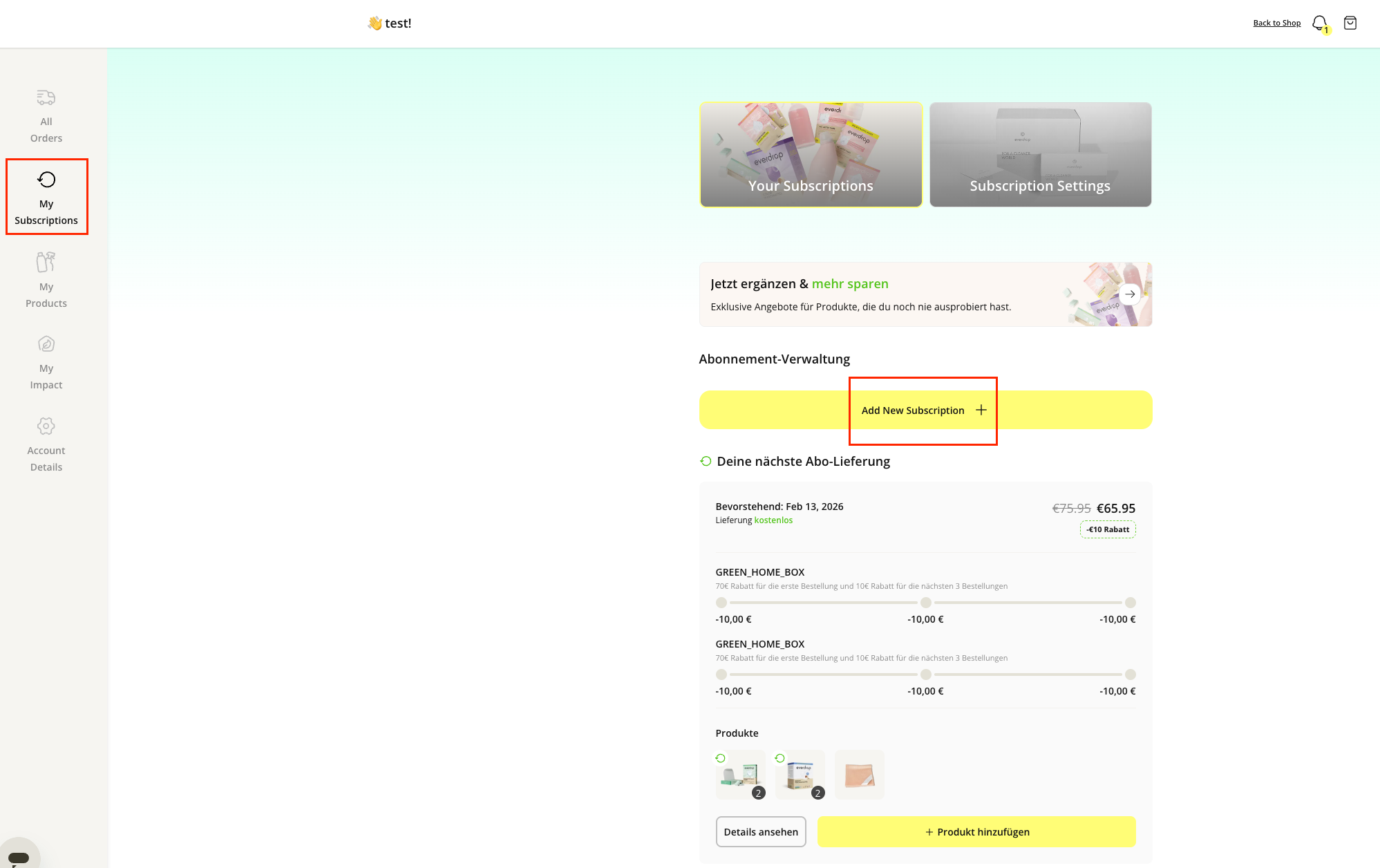Viewport: 1380px width, 868px height.
Task: Select My Subscriptions refresh icon
Action: (46, 180)
